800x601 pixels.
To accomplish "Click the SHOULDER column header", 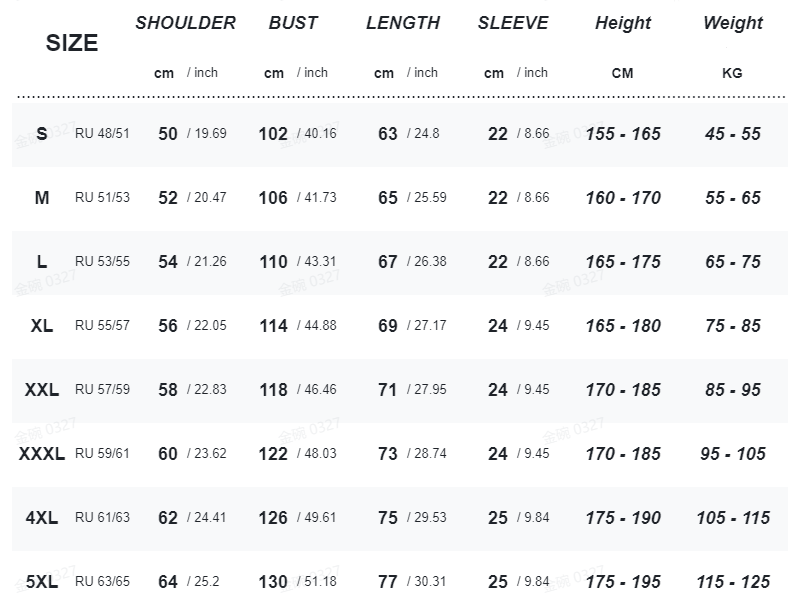I will tap(185, 23).
